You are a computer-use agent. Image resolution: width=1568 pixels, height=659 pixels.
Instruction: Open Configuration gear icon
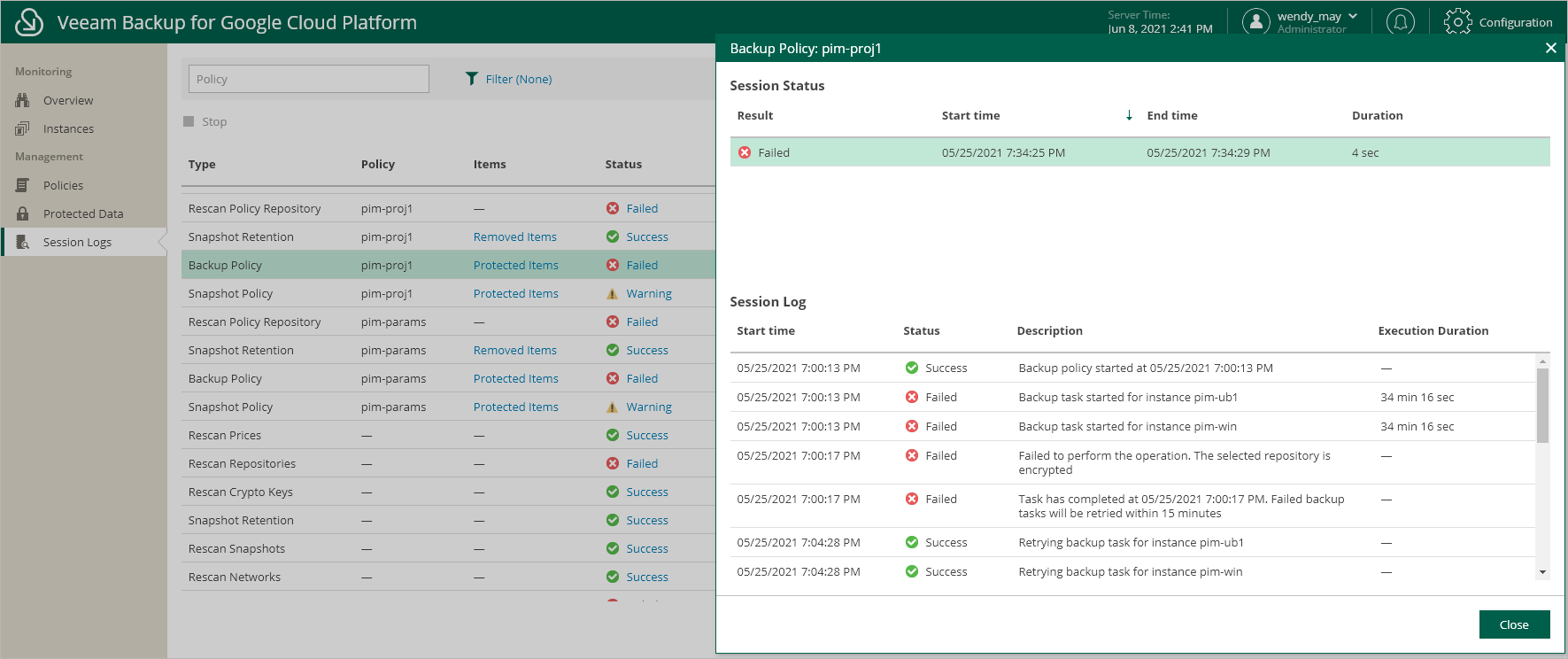coord(1457,22)
